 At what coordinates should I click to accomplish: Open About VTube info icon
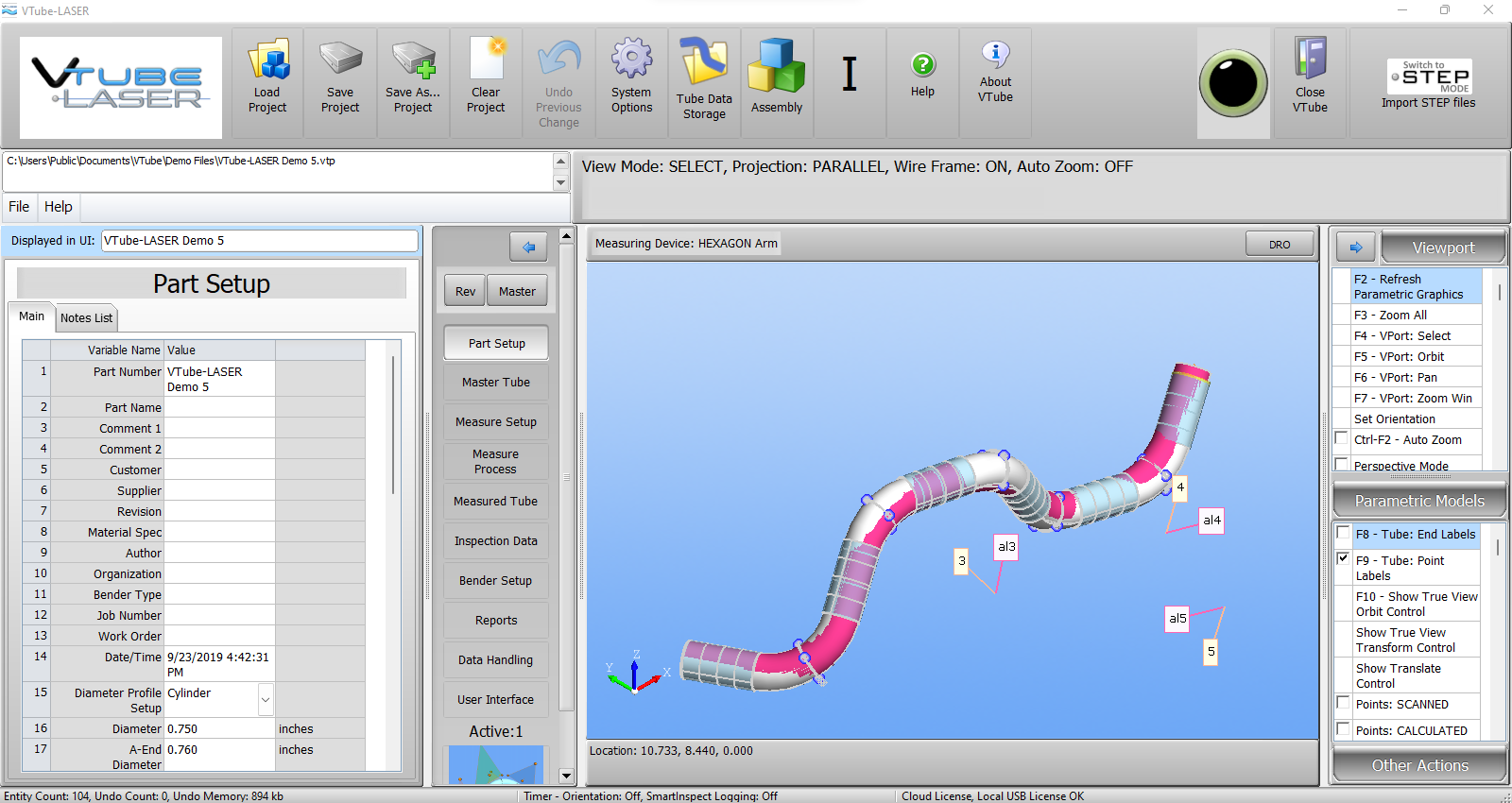tap(995, 55)
